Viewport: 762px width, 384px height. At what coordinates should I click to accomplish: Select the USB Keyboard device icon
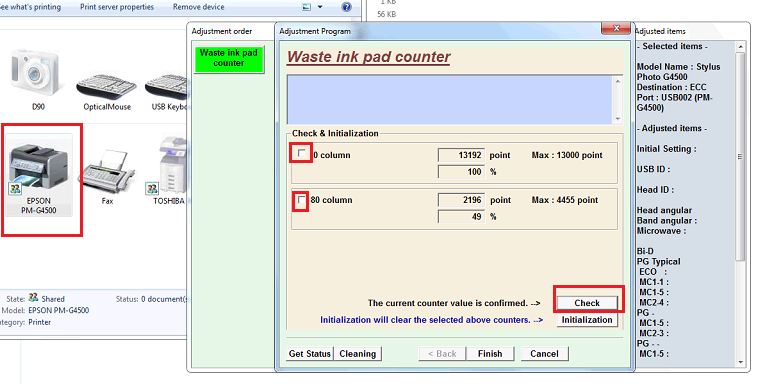pyautogui.click(x=166, y=90)
